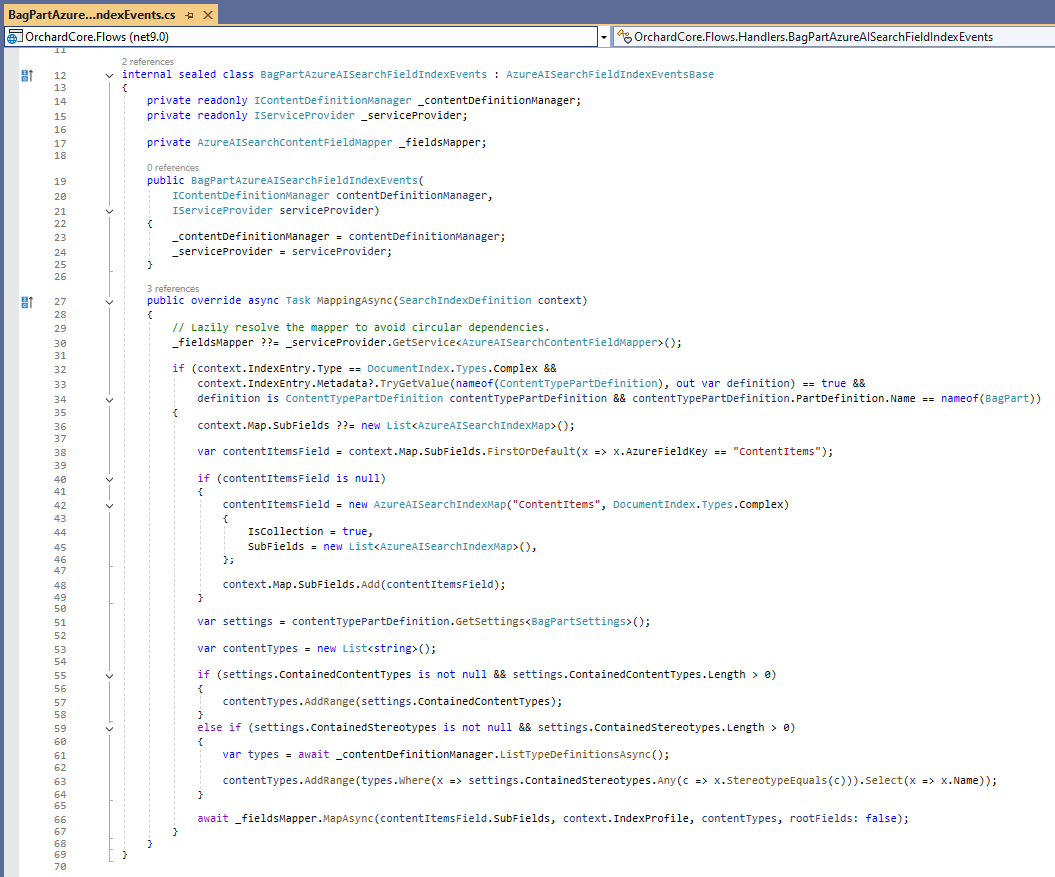Click line number 51 in the margin
This screenshot has height=877, width=1055.
pos(61,623)
